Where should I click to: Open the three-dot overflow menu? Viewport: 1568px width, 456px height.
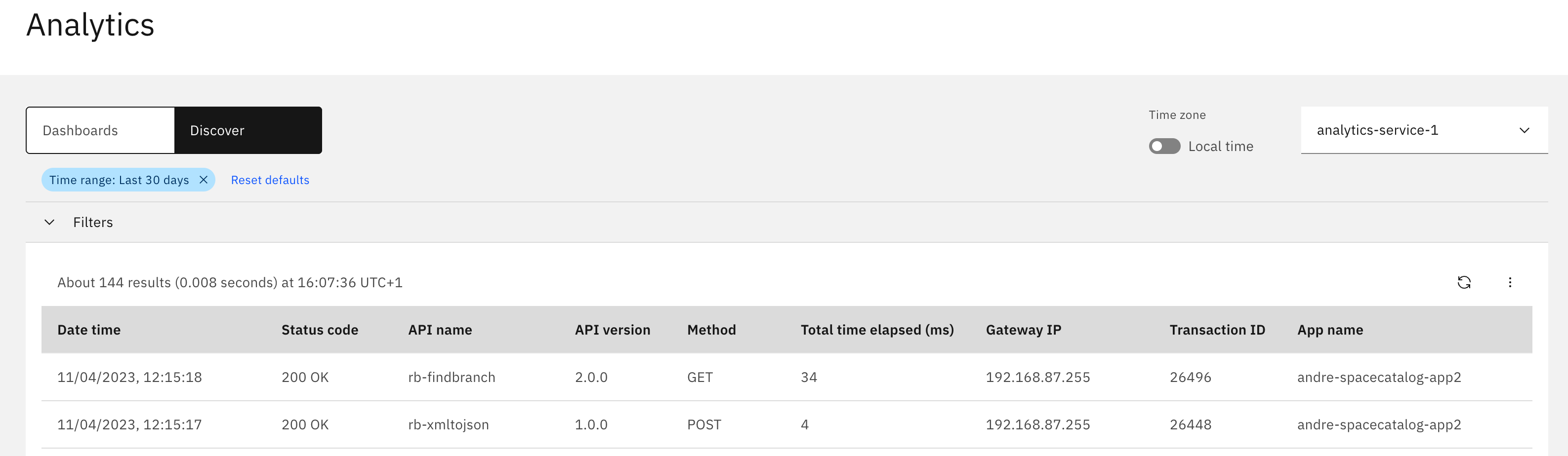click(x=1510, y=282)
